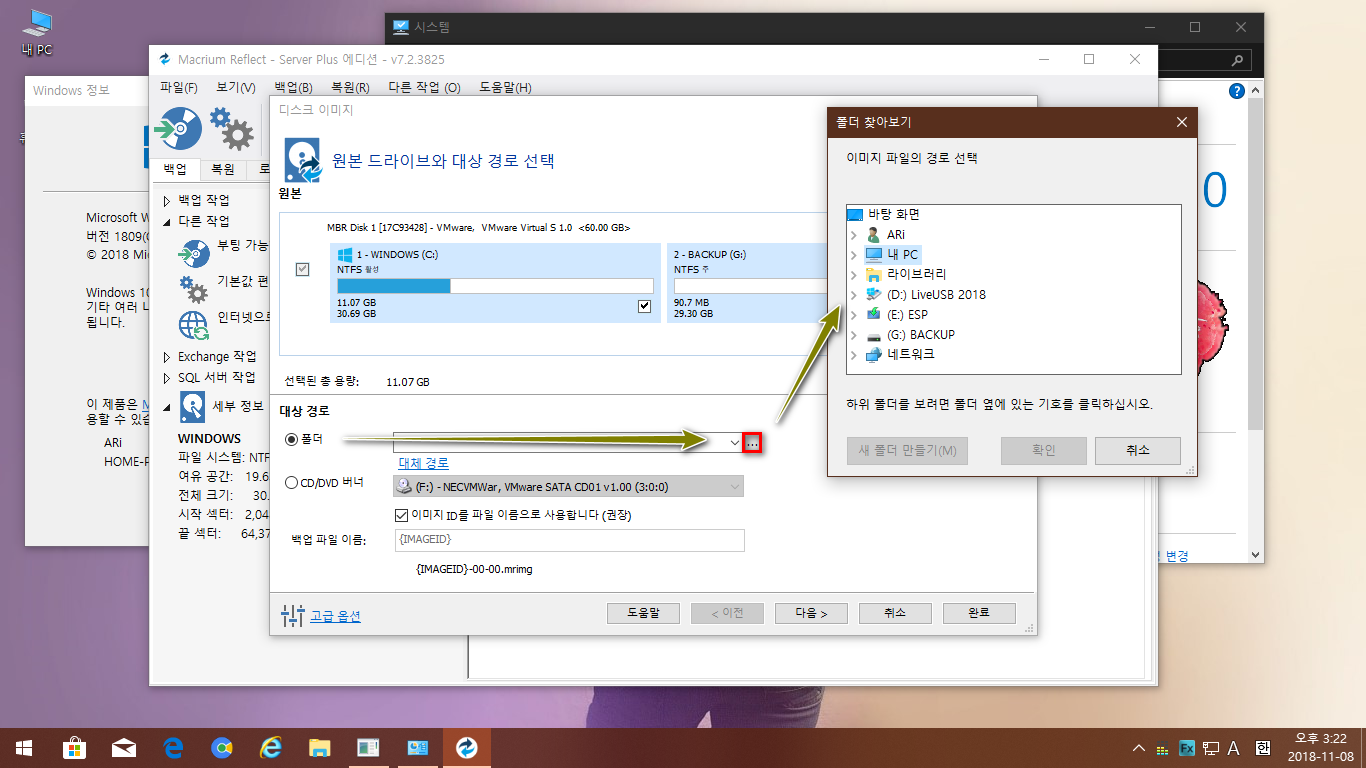Open Mail from the taskbar

click(124, 747)
